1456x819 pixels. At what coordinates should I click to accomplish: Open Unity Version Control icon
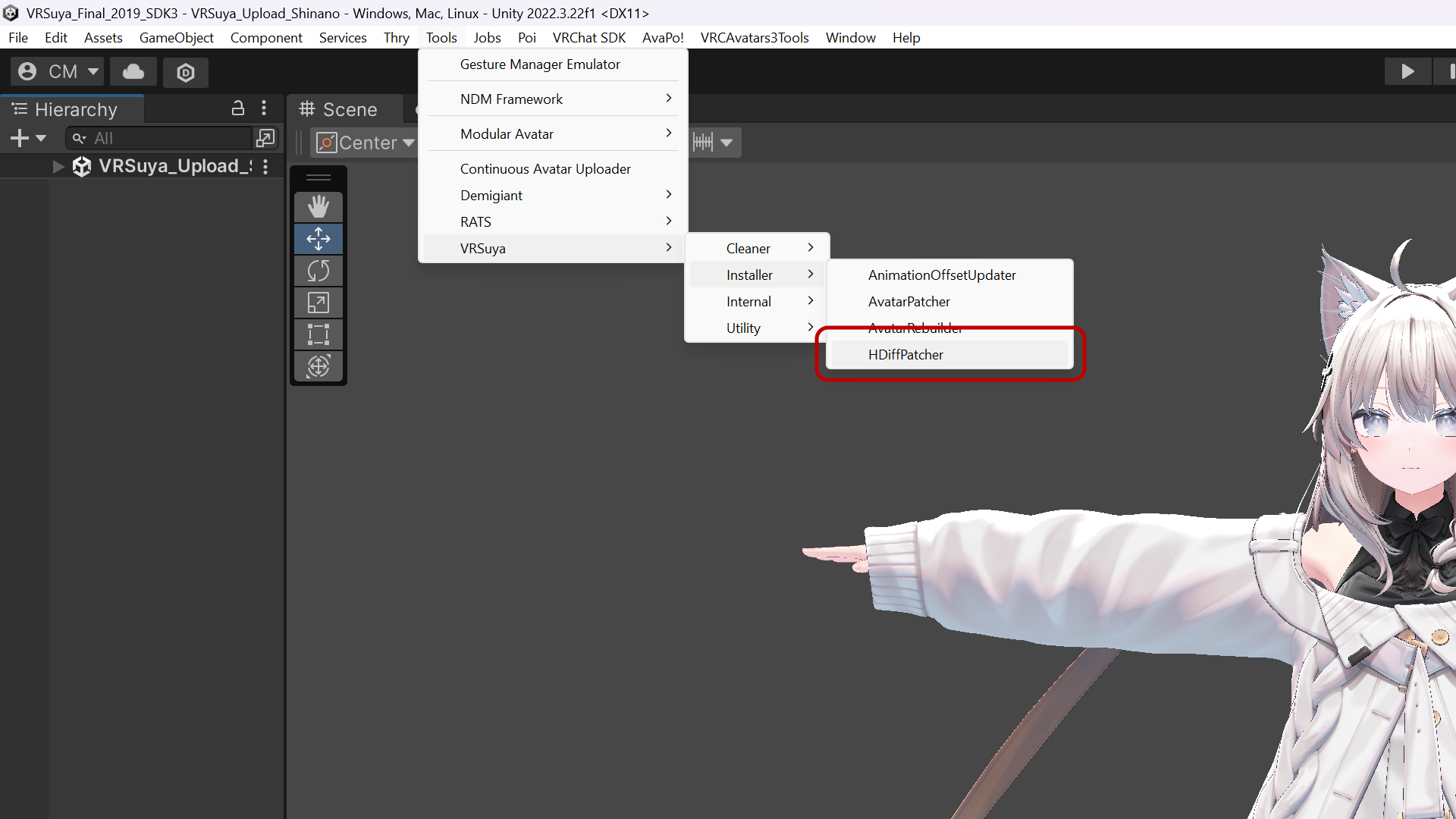[x=186, y=72]
